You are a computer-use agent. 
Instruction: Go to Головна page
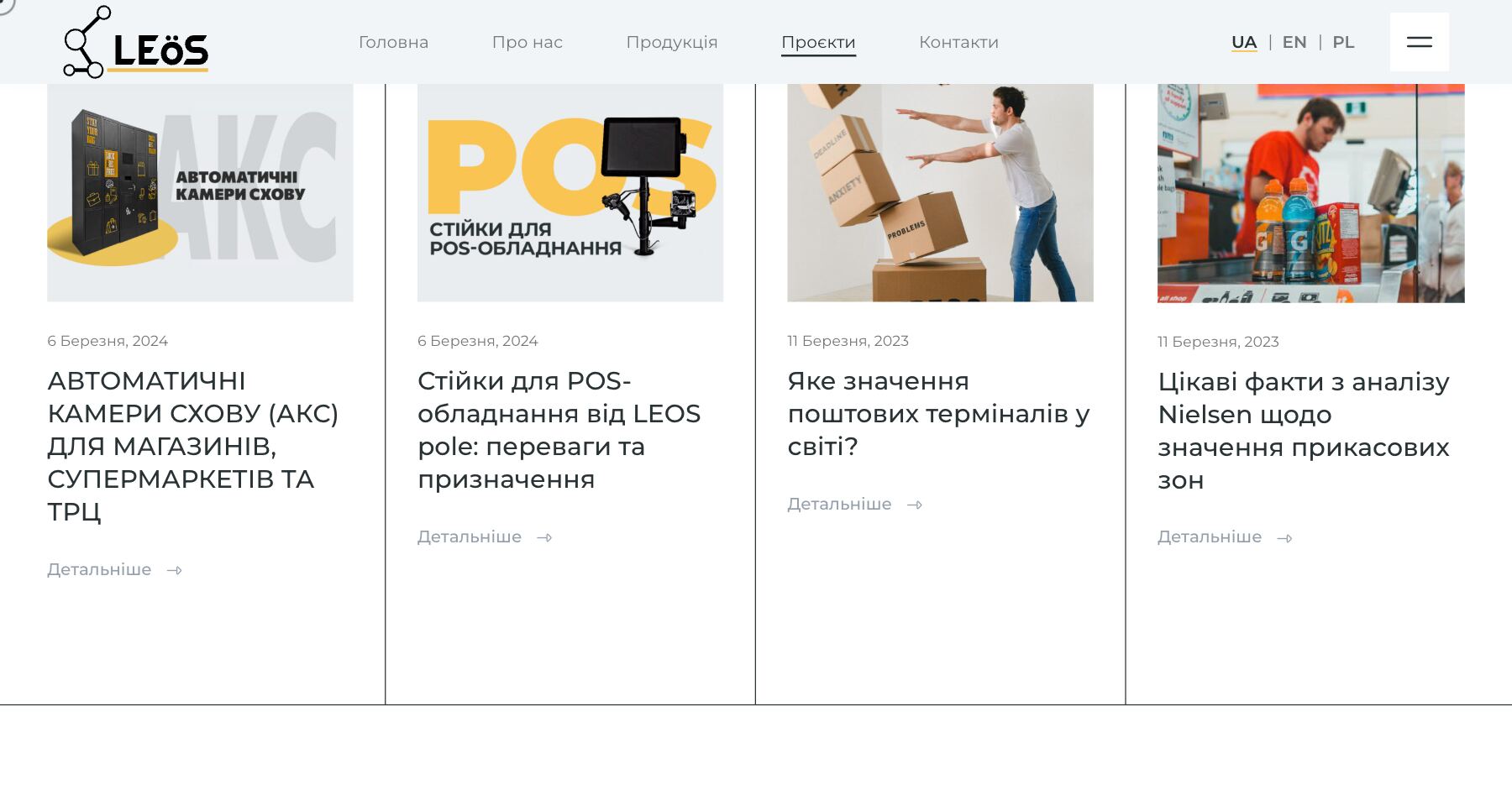click(393, 42)
